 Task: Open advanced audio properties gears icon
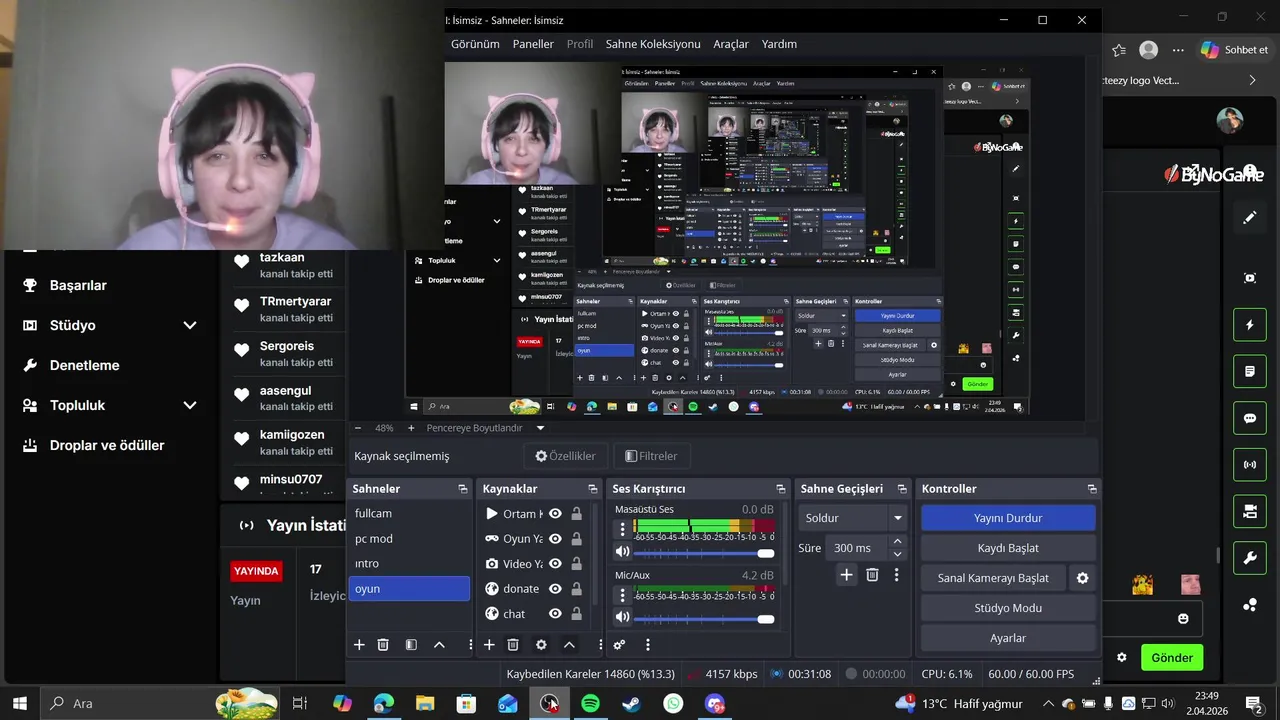[x=619, y=645]
